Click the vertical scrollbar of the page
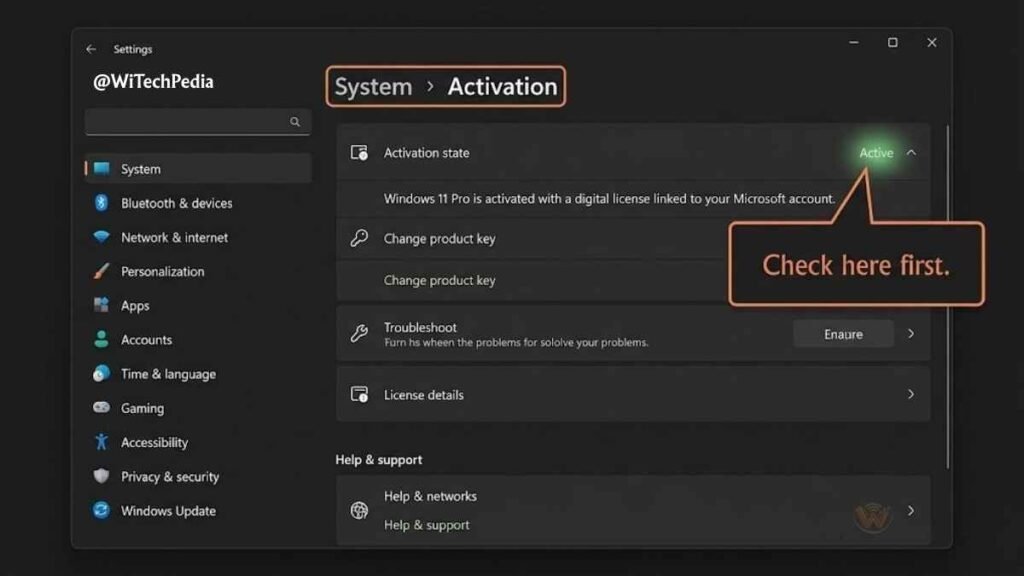Viewport: 1024px width, 576px height. click(x=948, y=297)
